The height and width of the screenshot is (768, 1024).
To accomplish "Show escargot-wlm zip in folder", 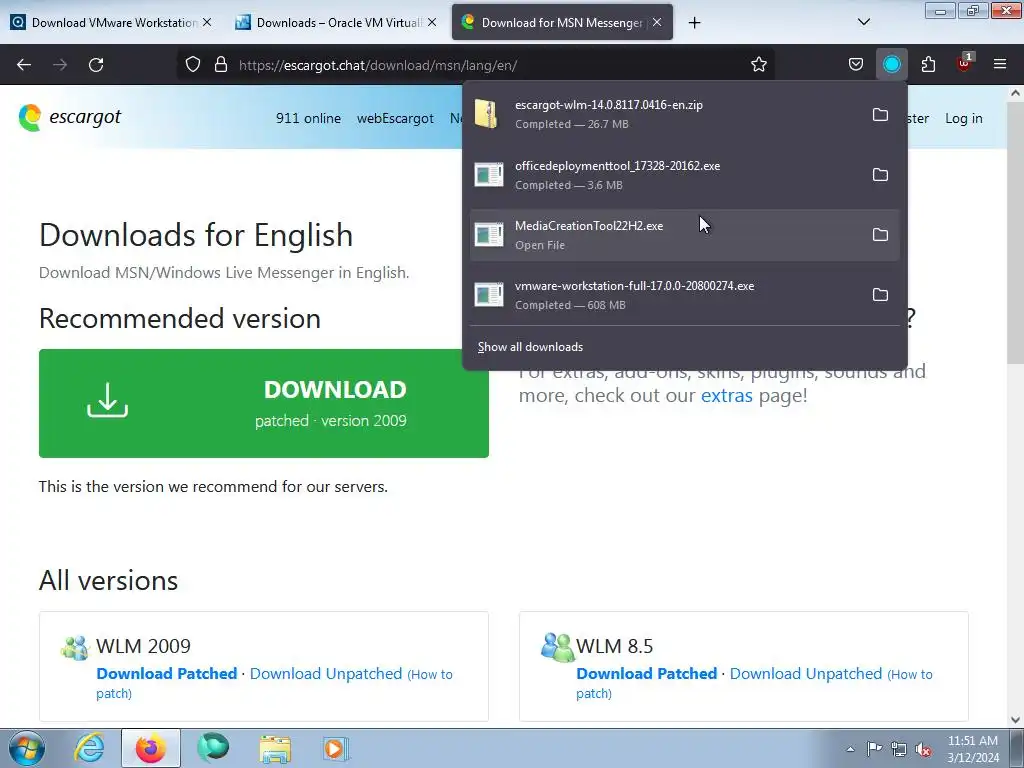I will tap(880, 114).
